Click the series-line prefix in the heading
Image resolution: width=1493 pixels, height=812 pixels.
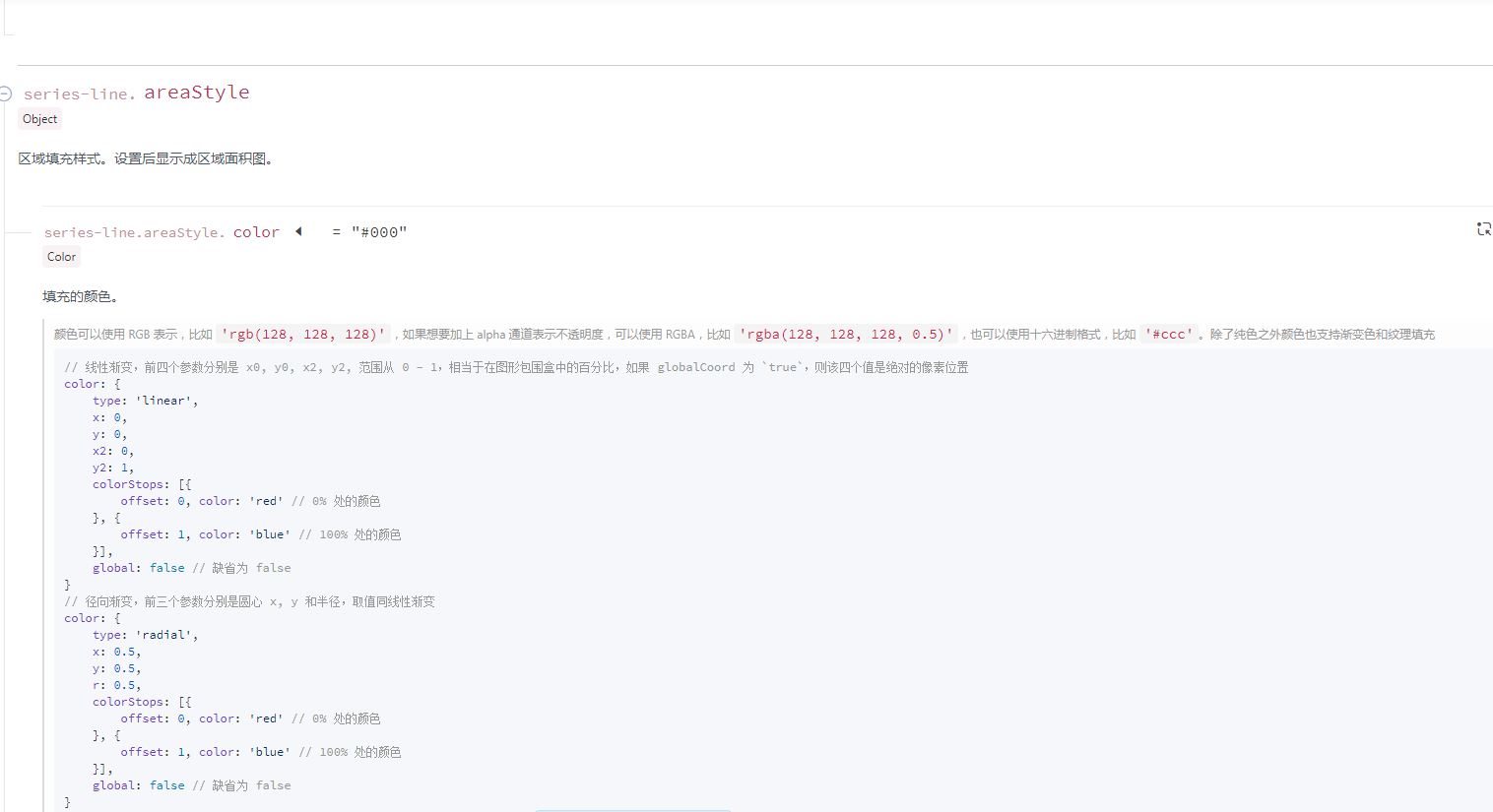[79, 94]
